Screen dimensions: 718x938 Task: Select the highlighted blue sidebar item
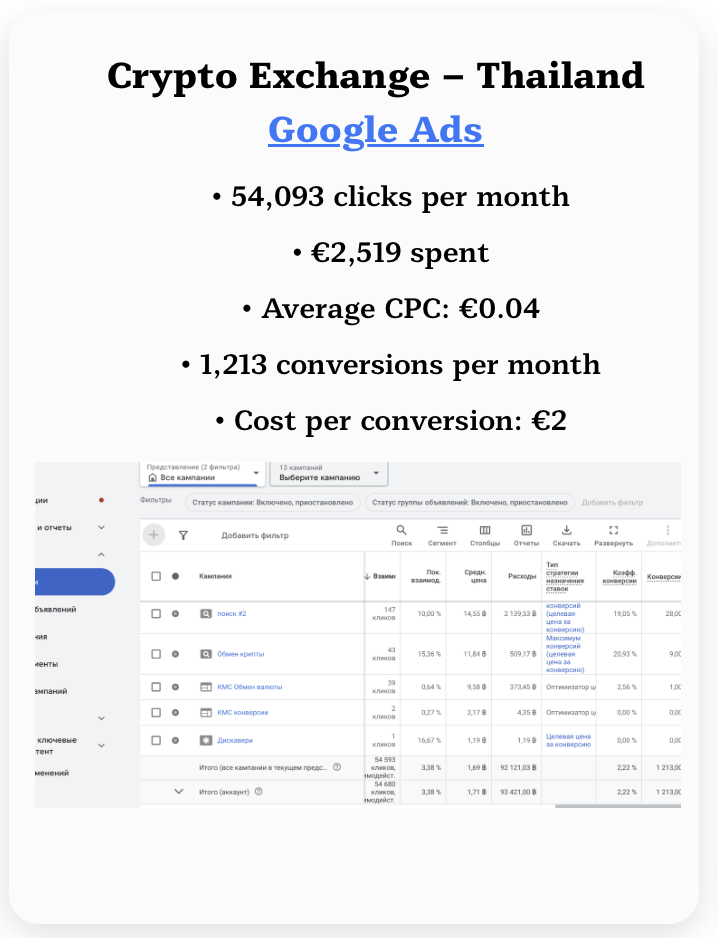click(x=74, y=581)
